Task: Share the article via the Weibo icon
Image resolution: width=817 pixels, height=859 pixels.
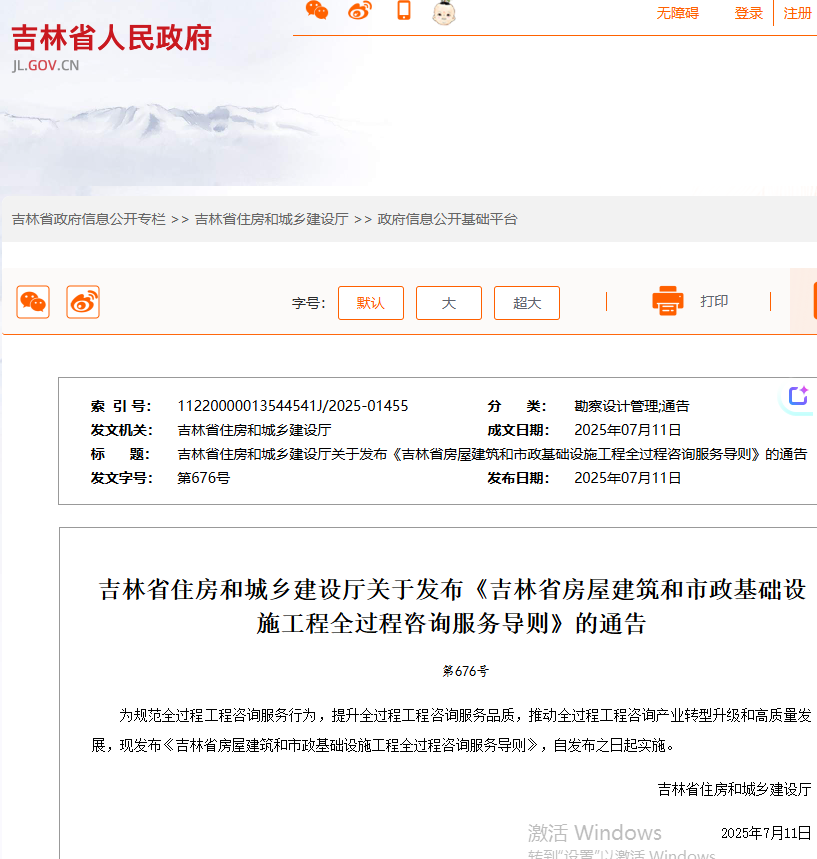Action: [83, 302]
